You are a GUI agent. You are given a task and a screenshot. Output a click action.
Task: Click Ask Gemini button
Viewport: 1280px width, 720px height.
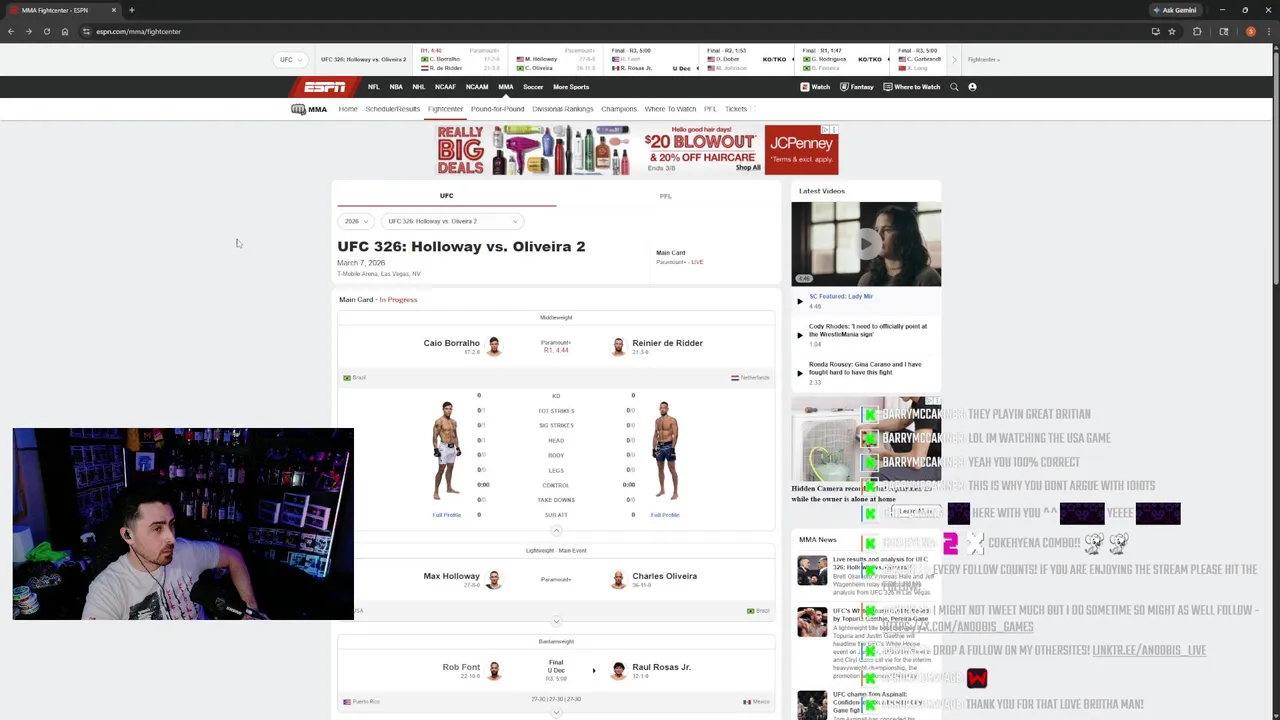1175,10
